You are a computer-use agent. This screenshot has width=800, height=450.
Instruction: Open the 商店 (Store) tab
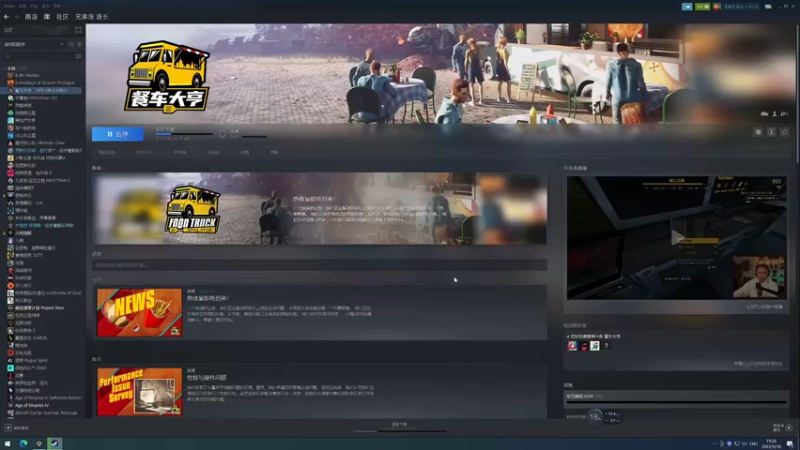point(31,17)
